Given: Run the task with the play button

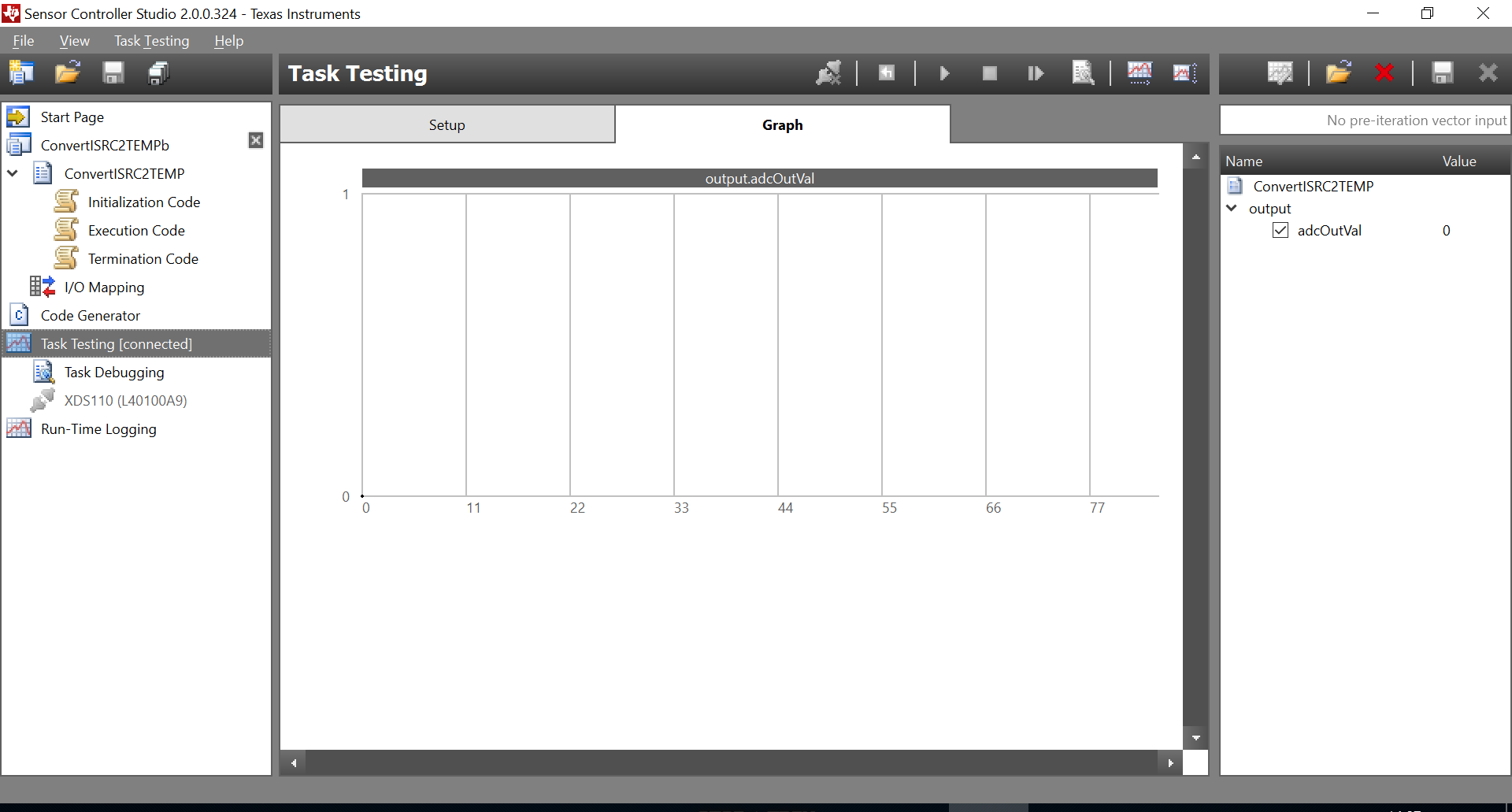Looking at the screenshot, I should pos(944,73).
